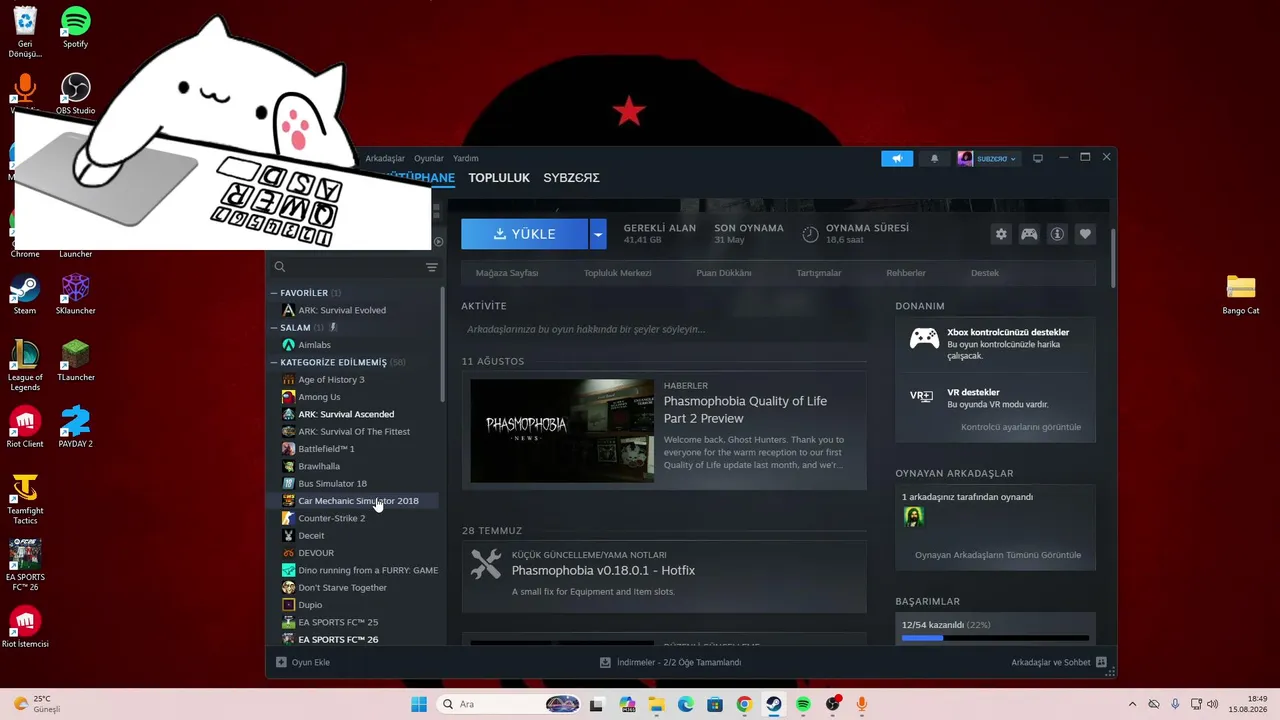Open Bango Cat folder on the desktop

1241,295
